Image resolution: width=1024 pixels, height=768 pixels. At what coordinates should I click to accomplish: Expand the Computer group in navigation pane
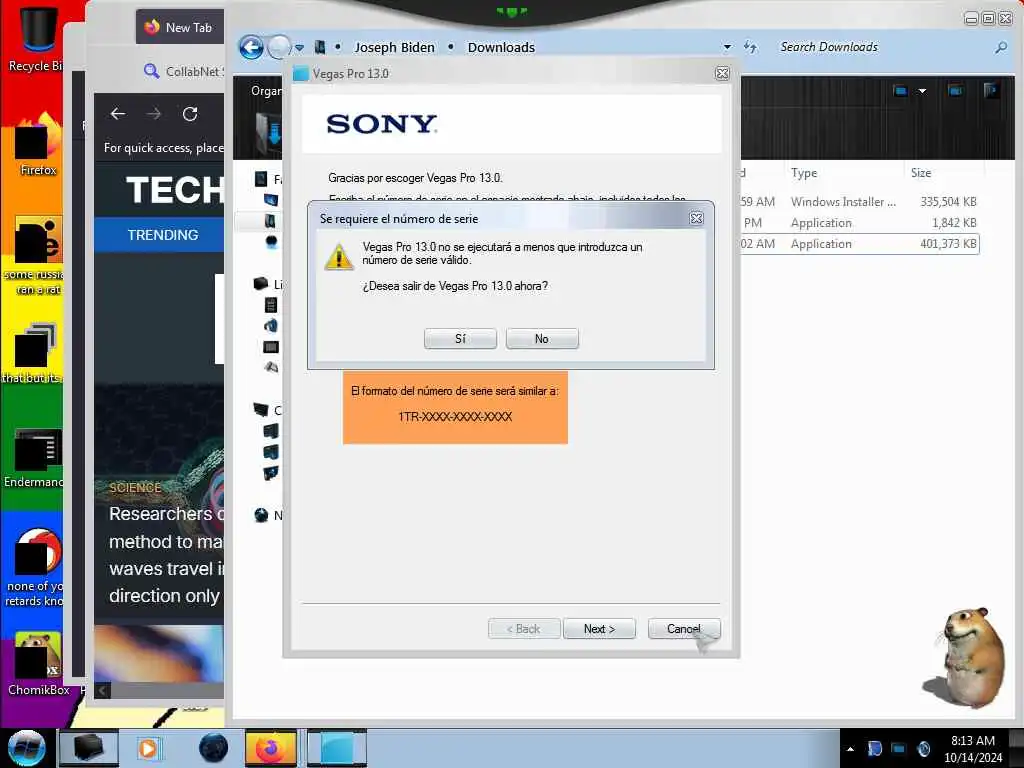pyautogui.click(x=268, y=410)
